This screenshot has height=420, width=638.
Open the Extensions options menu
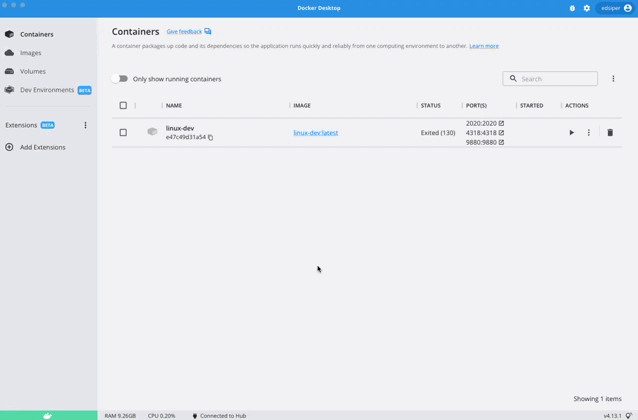85,126
